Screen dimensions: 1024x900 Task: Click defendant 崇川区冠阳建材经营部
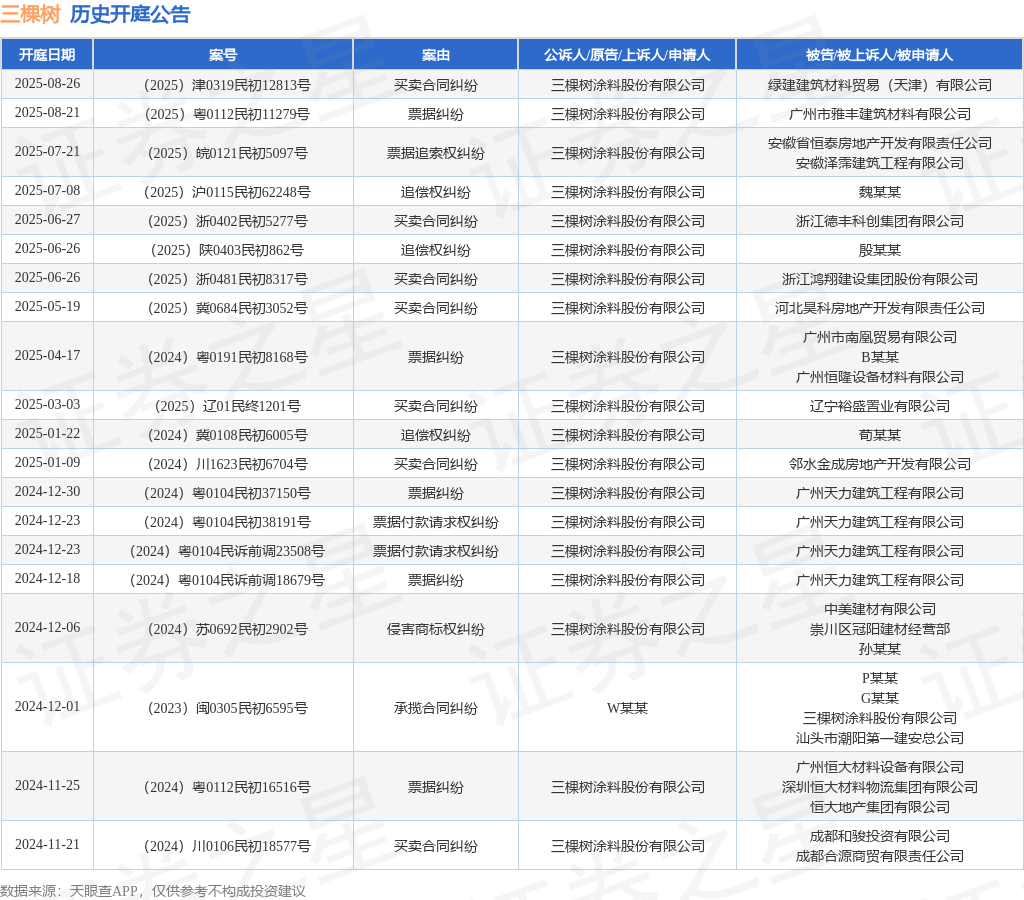point(880,629)
